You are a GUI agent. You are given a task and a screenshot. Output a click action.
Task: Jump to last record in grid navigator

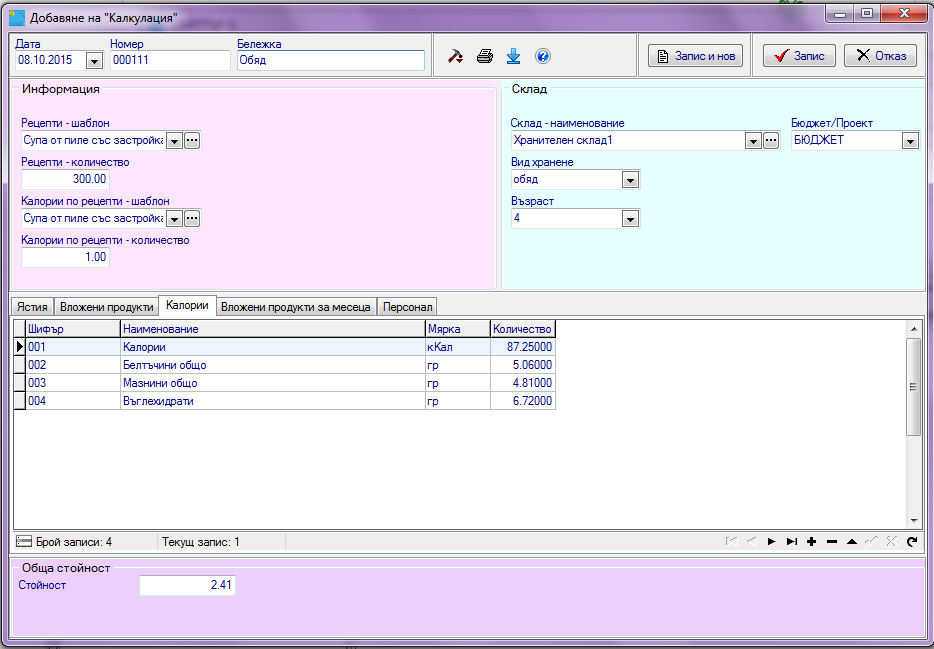(792, 541)
